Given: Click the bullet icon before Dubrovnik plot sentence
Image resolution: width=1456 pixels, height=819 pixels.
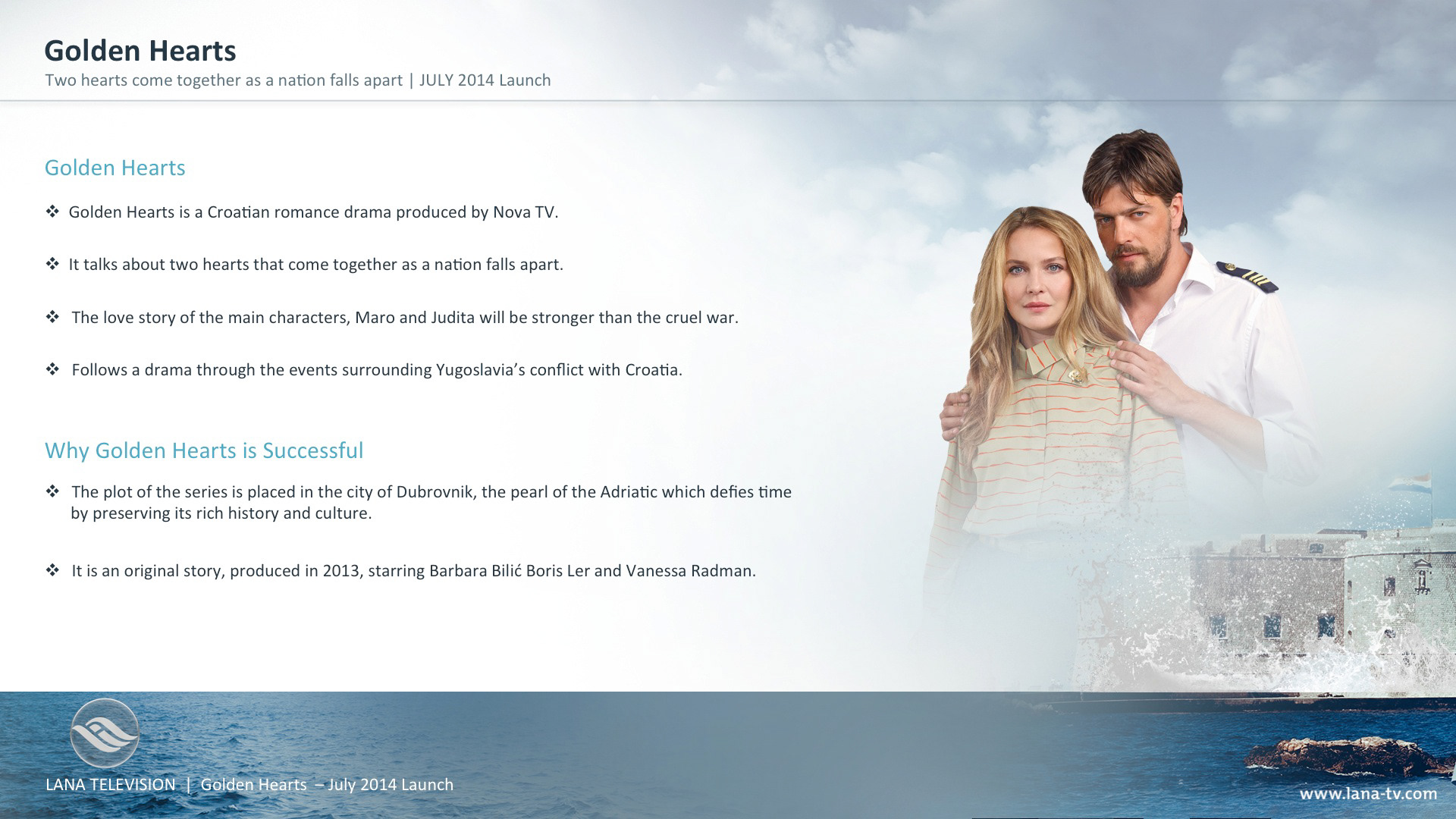Looking at the screenshot, I should click(52, 491).
